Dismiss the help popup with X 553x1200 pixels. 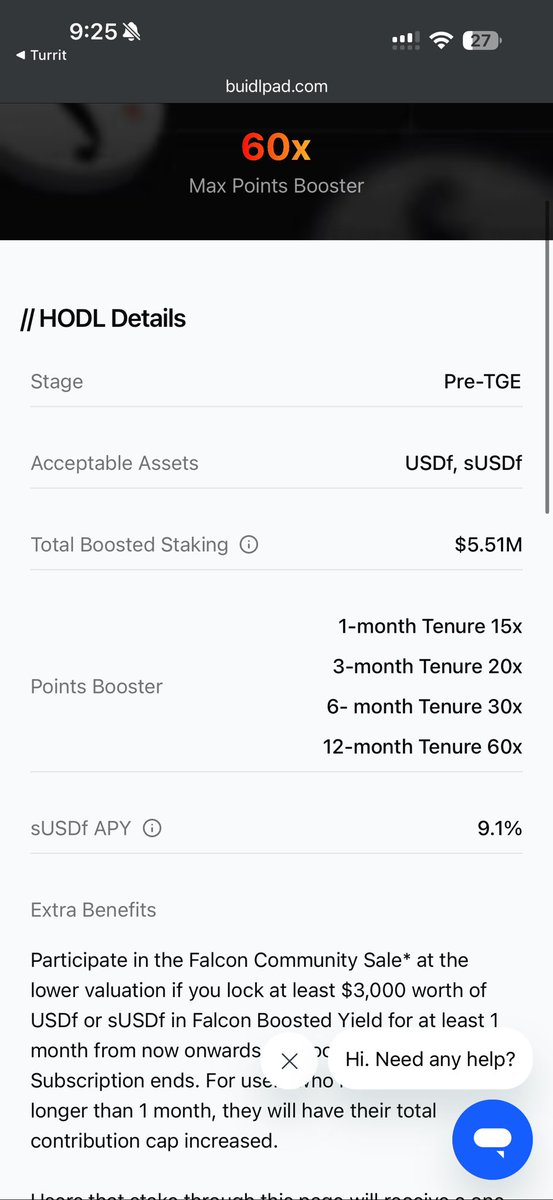point(289,1061)
